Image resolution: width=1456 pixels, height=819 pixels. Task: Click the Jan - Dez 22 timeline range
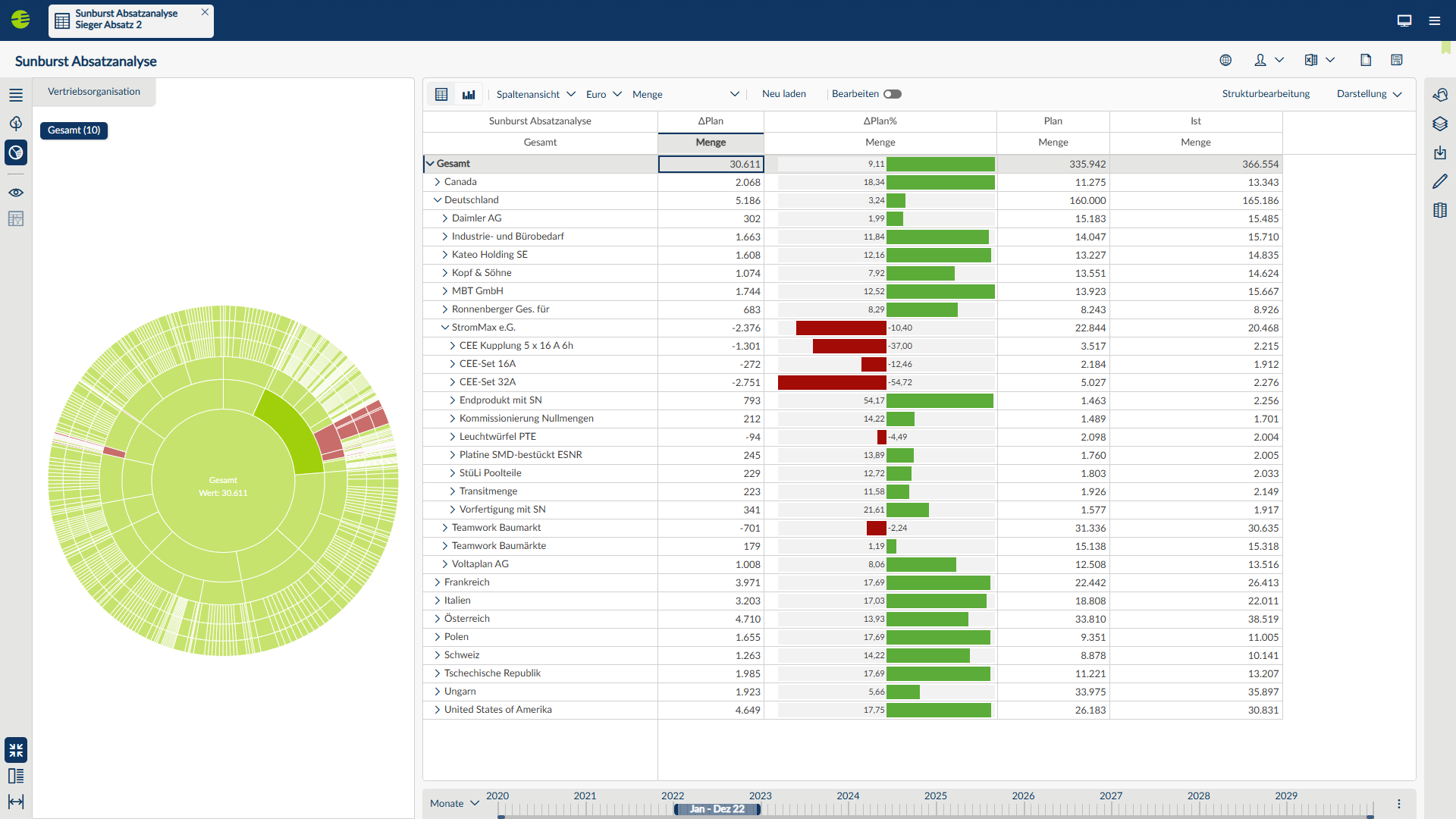(x=717, y=809)
